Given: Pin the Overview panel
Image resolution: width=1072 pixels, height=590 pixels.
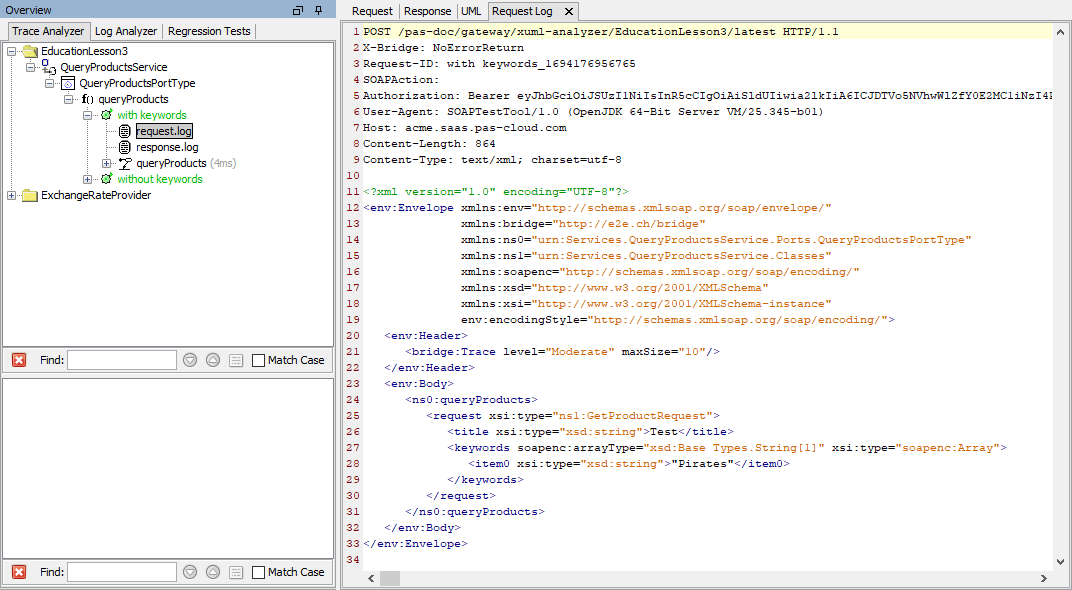Looking at the screenshot, I should (318, 10).
